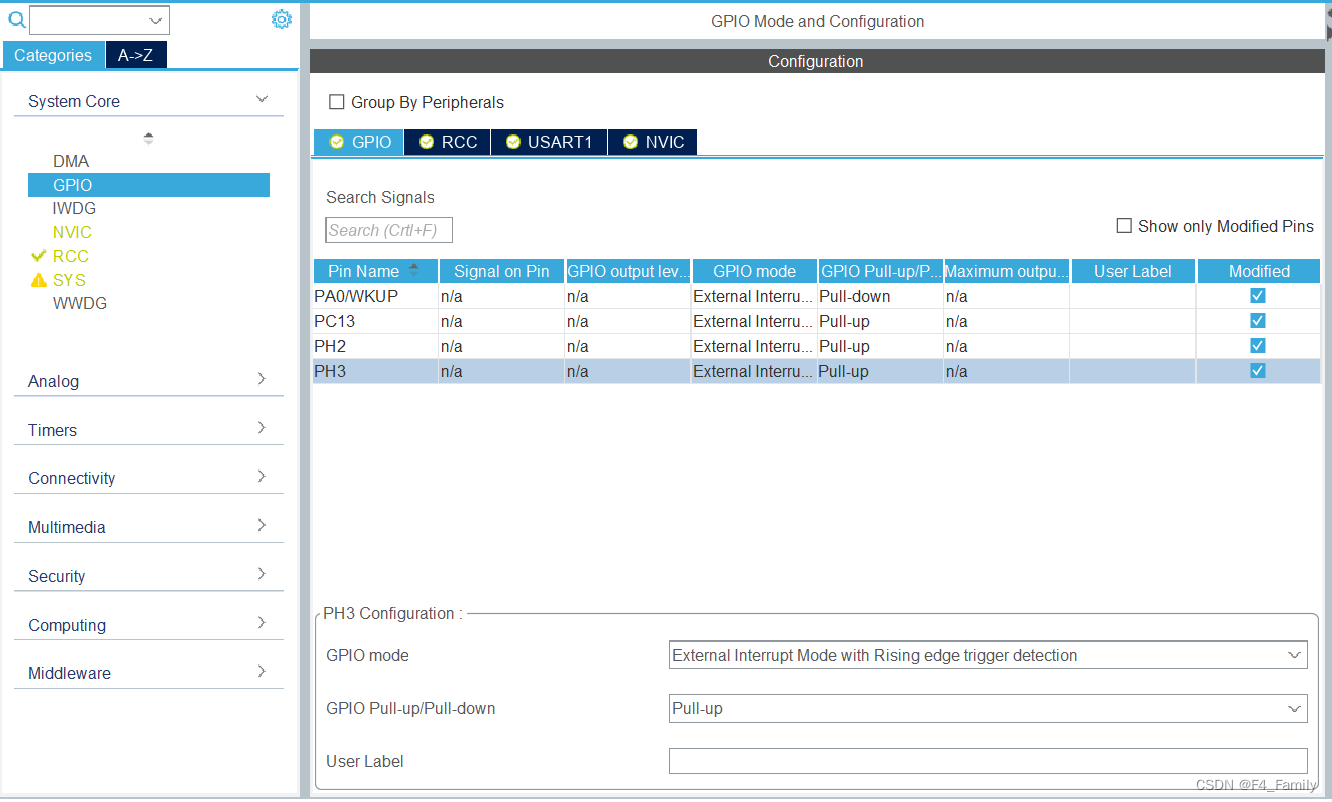Click the status icon on USART1 tab
This screenshot has width=1332, height=802.
point(513,142)
